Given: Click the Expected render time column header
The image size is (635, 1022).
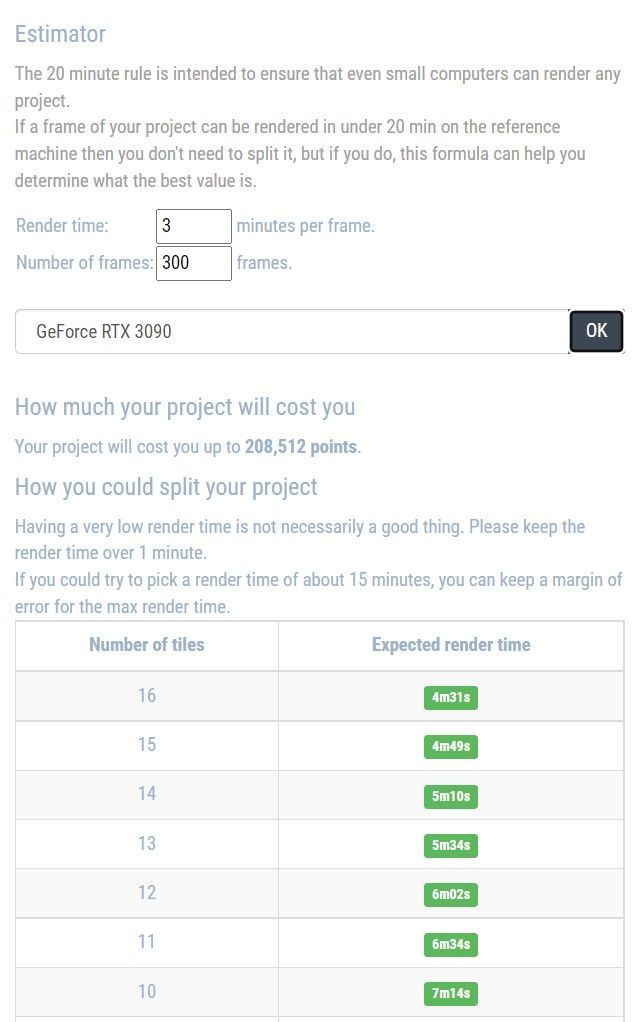Looking at the screenshot, I should click(x=451, y=645).
